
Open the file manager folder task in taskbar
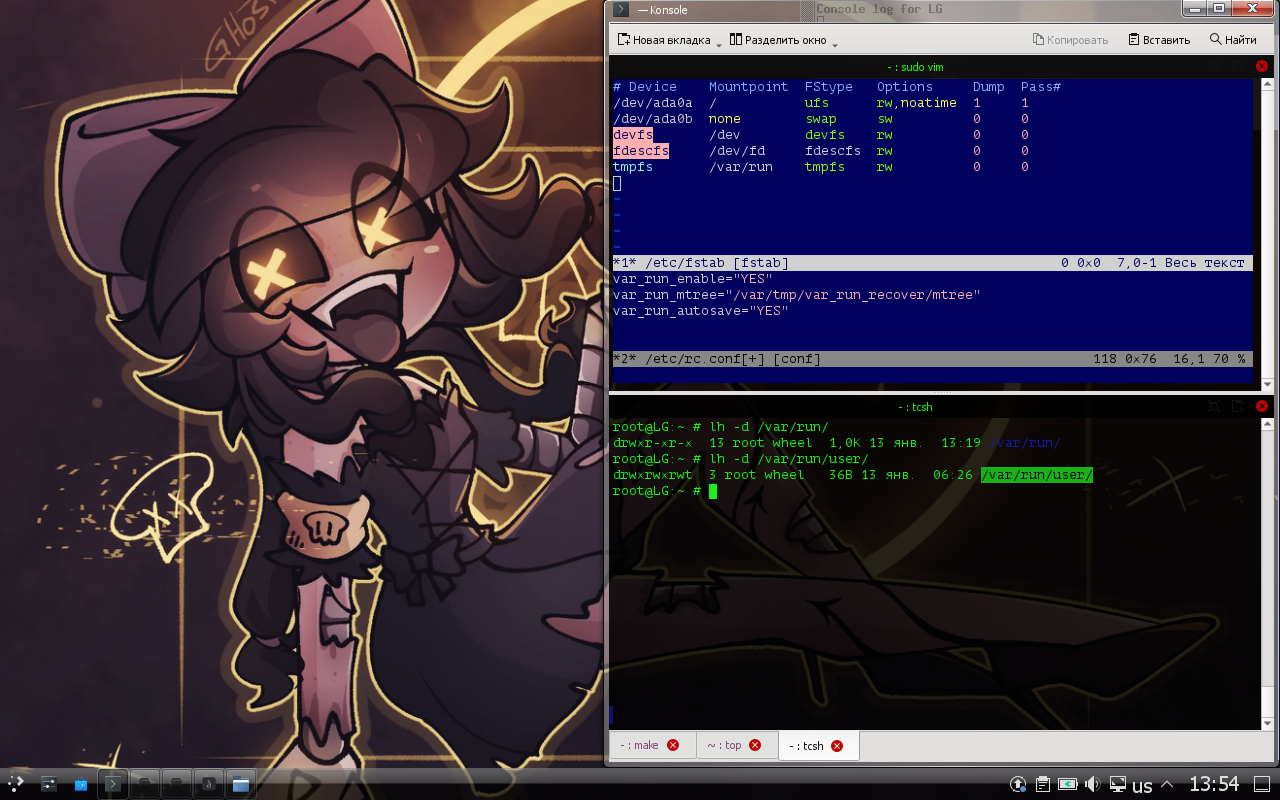pyautogui.click(x=240, y=785)
